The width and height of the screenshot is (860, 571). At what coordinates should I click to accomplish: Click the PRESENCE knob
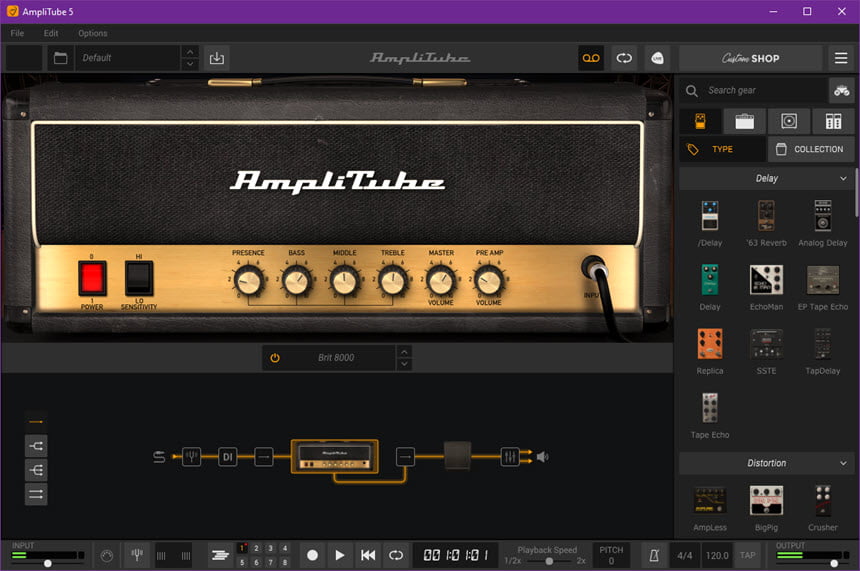(248, 281)
